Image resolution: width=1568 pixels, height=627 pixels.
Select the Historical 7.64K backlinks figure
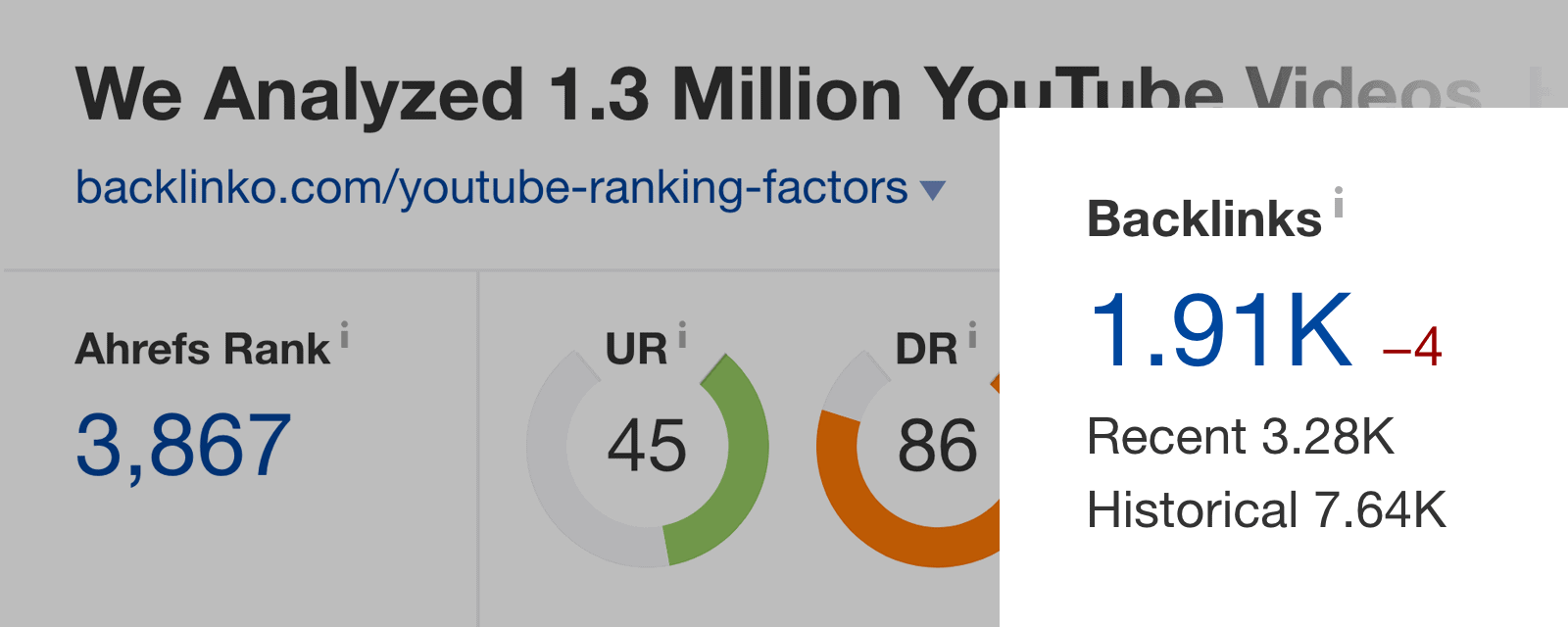click(x=1266, y=510)
